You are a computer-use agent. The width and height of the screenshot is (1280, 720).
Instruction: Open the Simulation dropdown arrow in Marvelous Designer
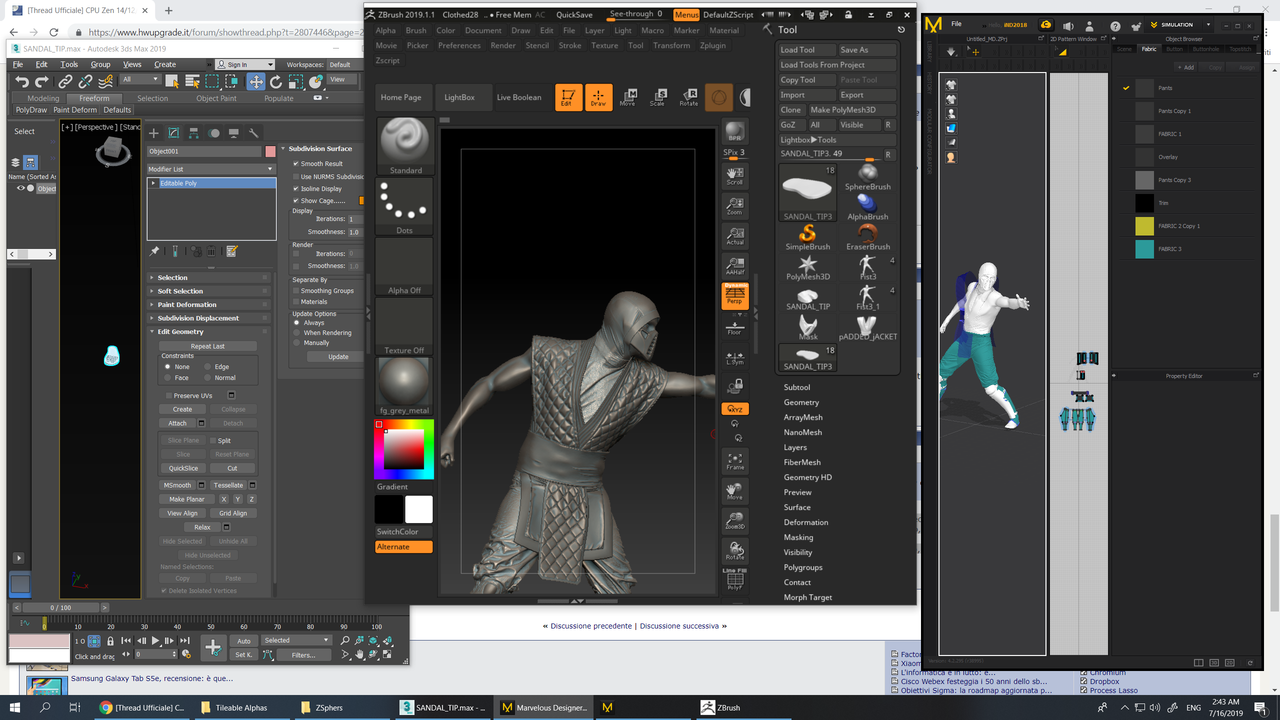(1208, 24)
